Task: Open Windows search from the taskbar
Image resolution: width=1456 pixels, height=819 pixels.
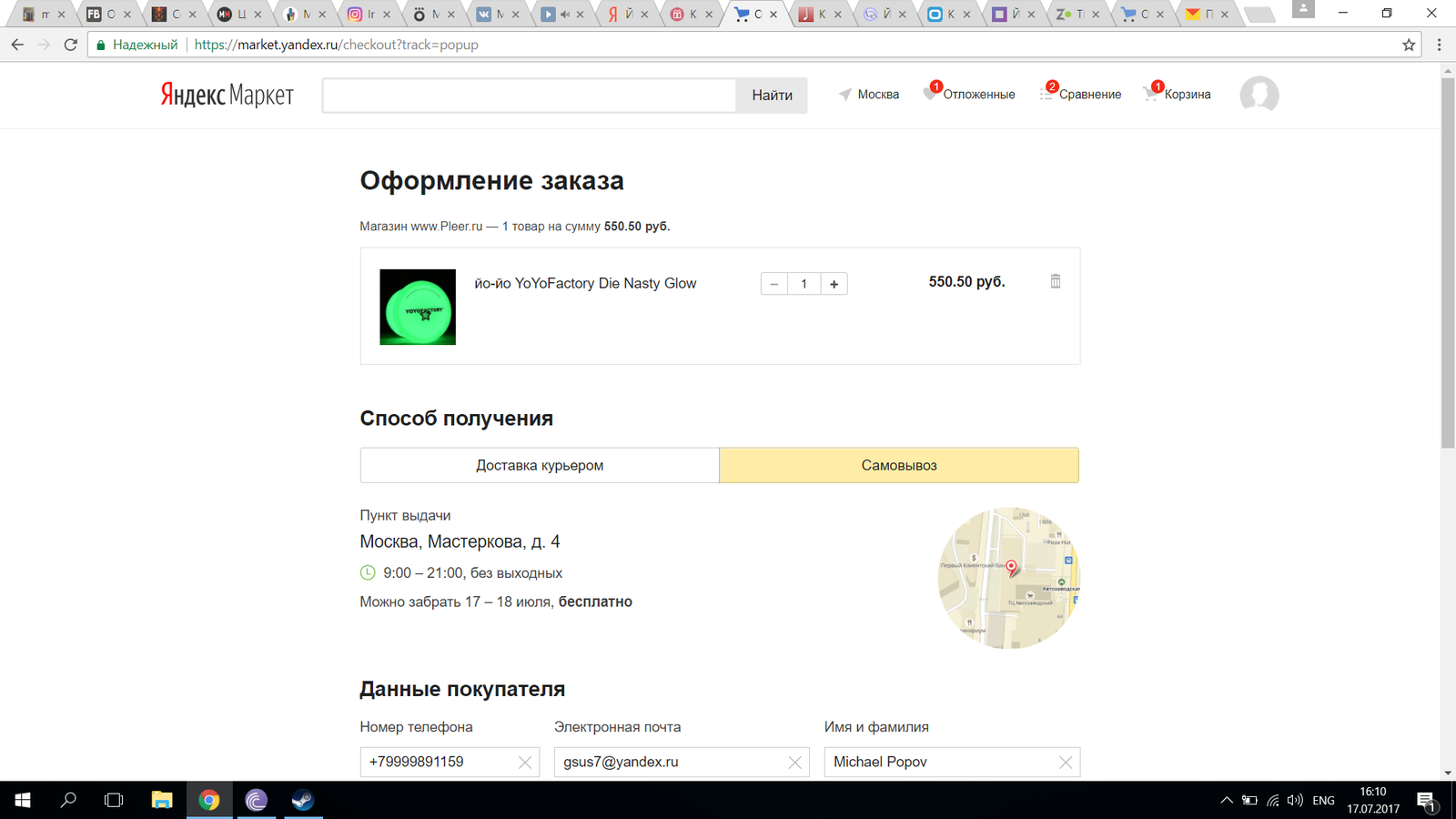Action: click(x=68, y=800)
